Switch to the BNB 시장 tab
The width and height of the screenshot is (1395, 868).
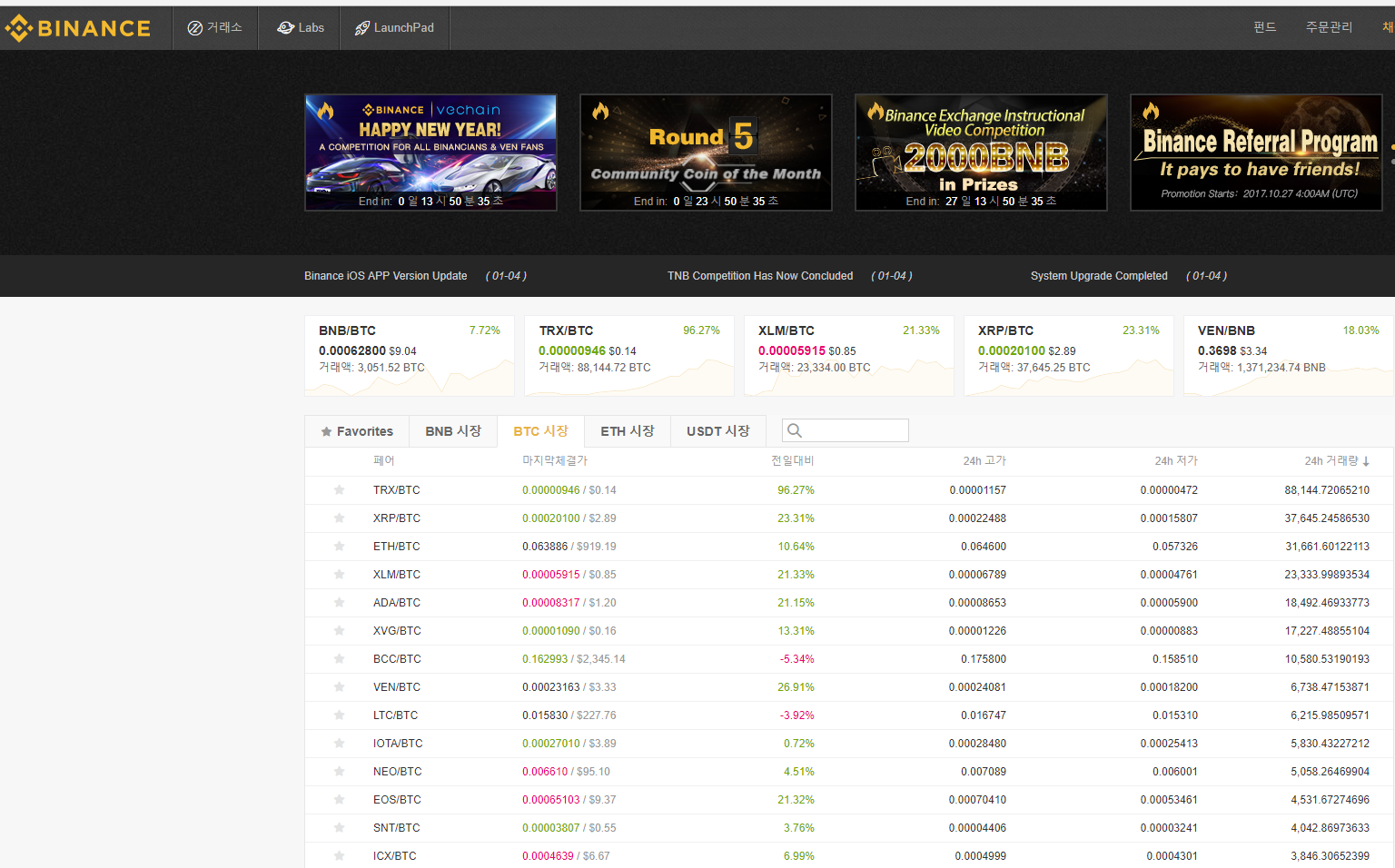click(453, 431)
